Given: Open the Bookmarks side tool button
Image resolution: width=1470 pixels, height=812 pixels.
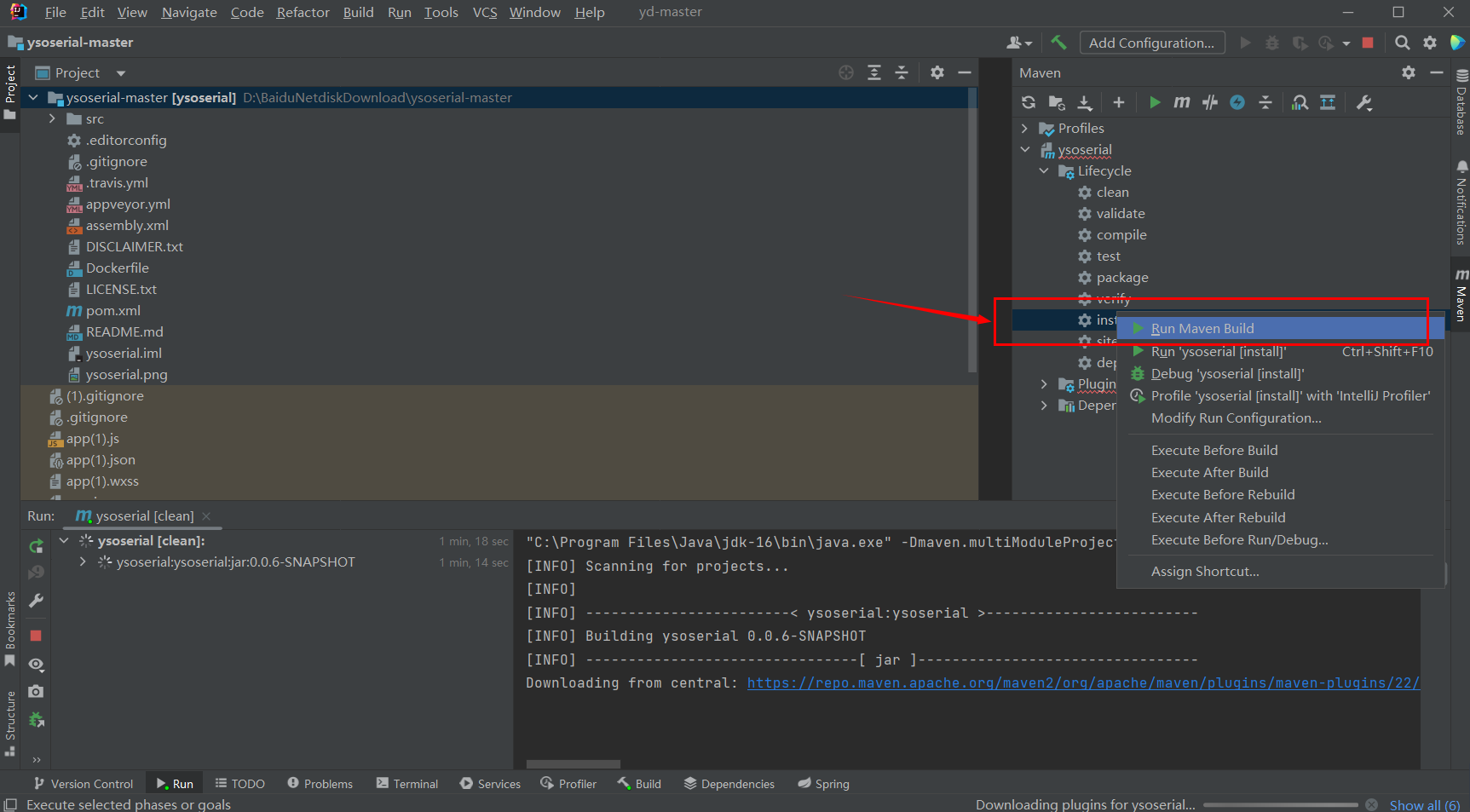Looking at the screenshot, I should point(10,629).
